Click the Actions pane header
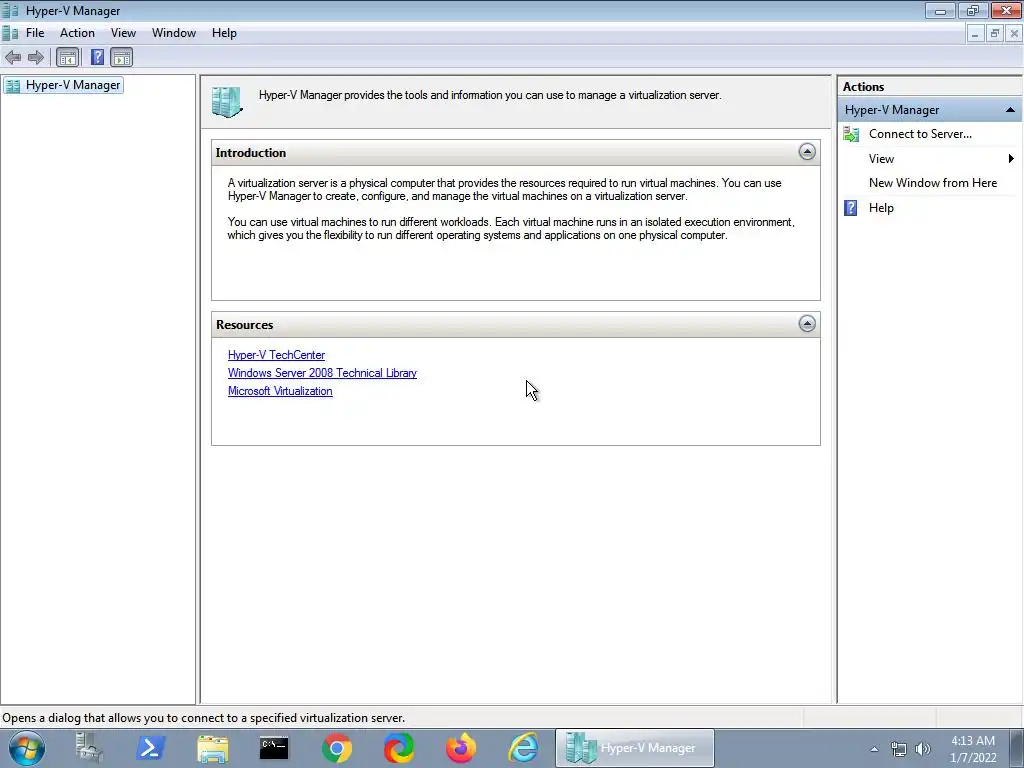 [x=930, y=86]
